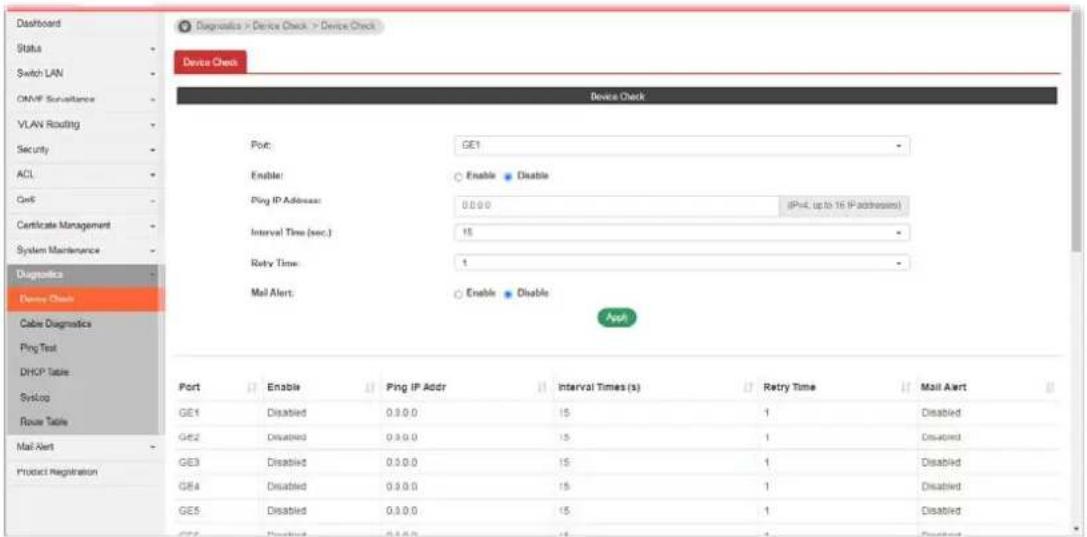Click the Disabled Enable cell of GE1 row
This screenshot has width=1087, height=537.
click(x=286, y=412)
